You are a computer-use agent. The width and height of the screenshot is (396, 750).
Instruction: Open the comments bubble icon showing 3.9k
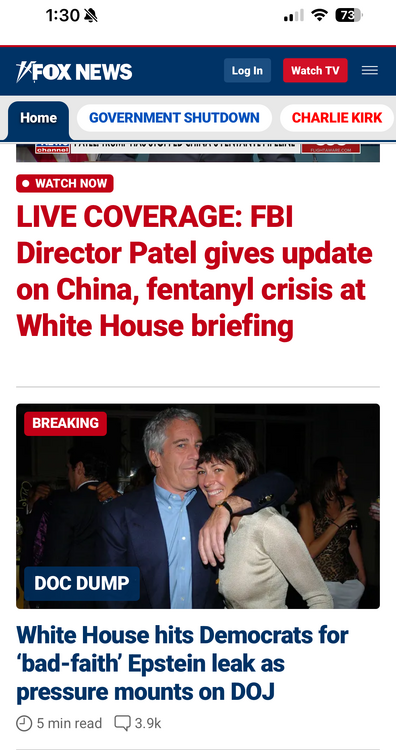click(122, 723)
